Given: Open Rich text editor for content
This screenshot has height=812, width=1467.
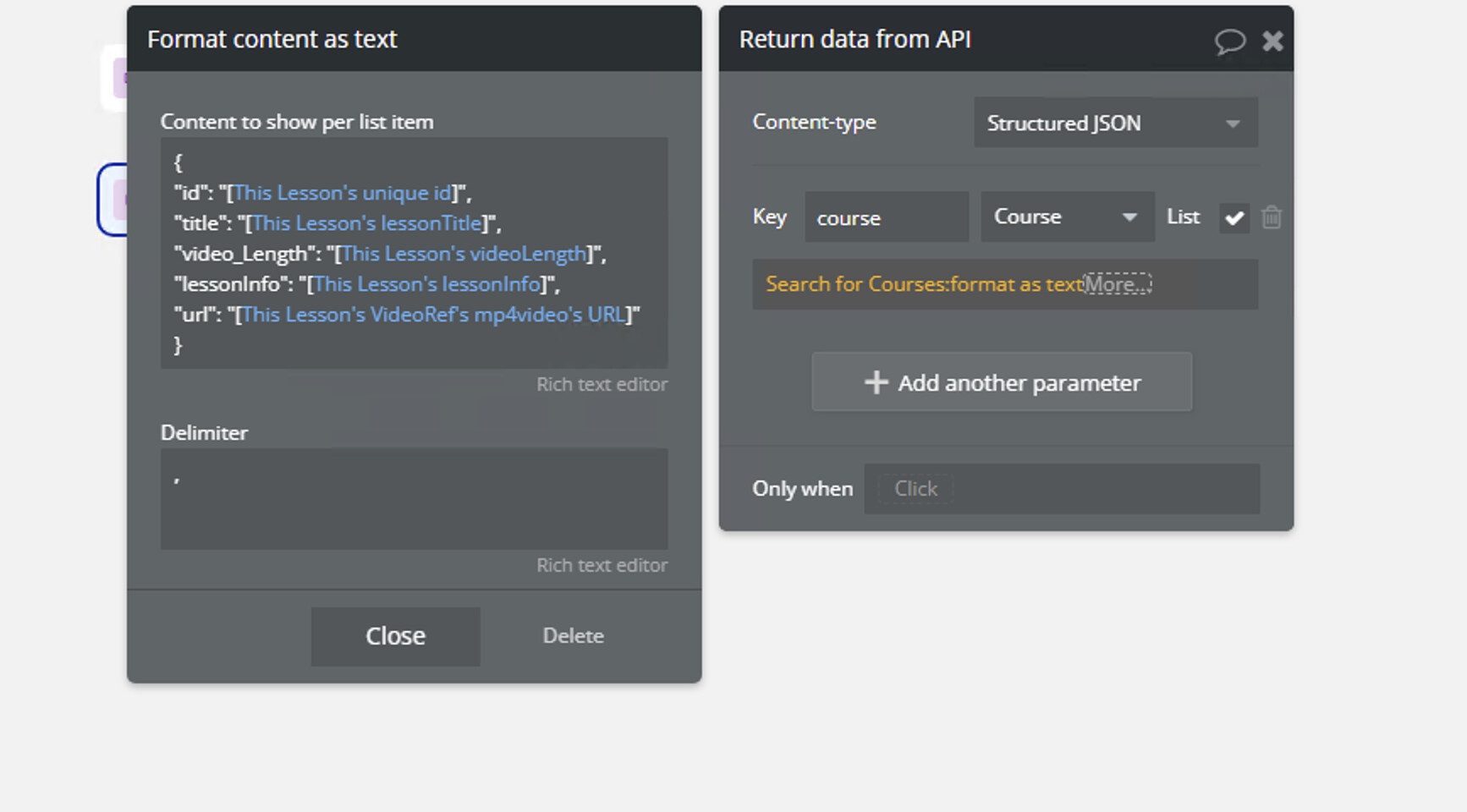Looking at the screenshot, I should point(602,385).
